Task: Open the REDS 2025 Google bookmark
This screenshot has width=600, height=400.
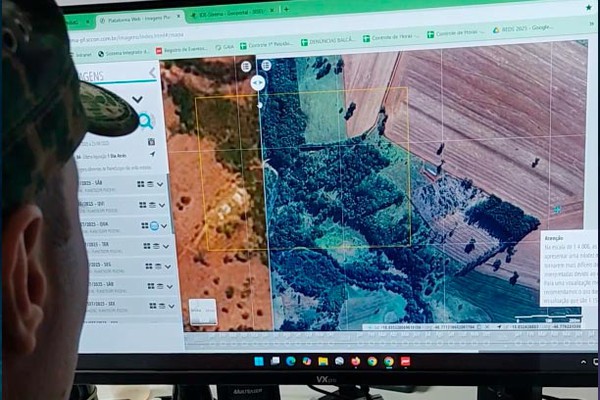Action: coord(523,29)
